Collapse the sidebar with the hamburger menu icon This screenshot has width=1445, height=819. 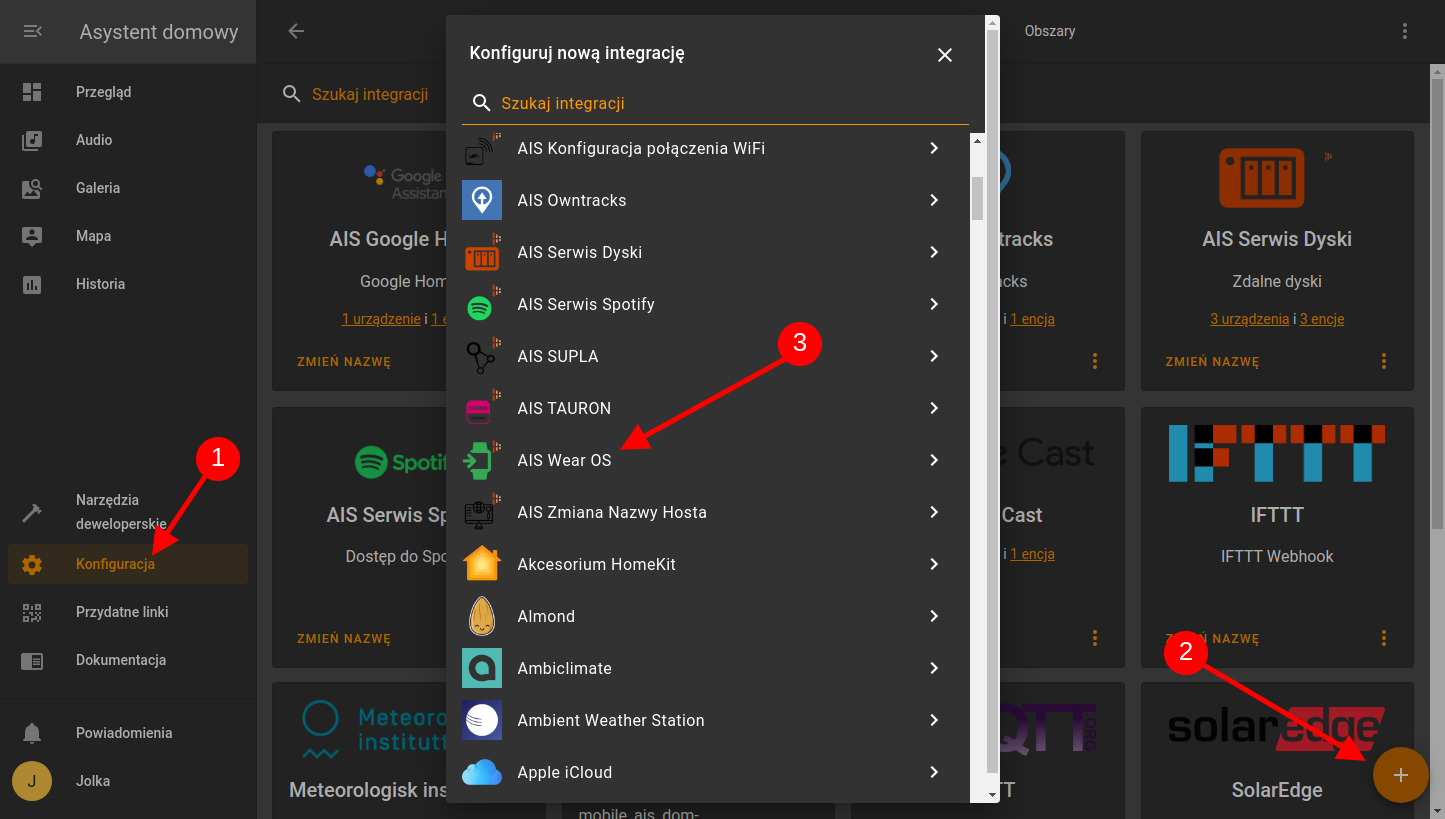[x=32, y=32]
